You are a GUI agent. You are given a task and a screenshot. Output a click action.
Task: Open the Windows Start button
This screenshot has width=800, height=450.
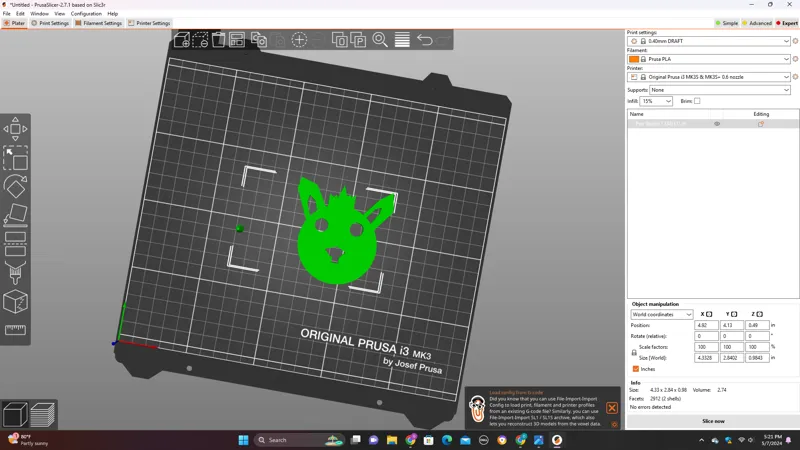pyautogui.click(x=243, y=440)
